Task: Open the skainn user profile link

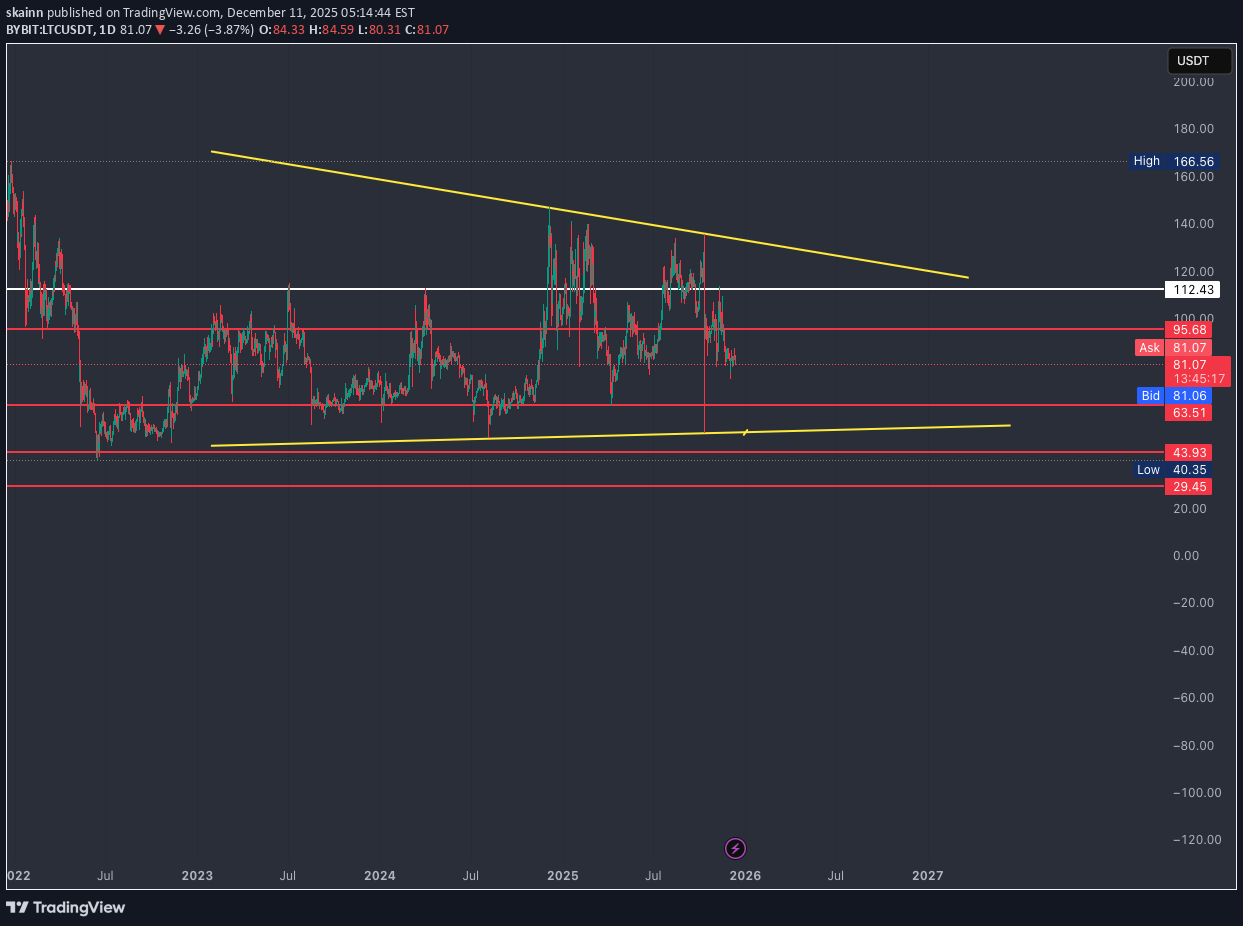Action: click(x=23, y=13)
